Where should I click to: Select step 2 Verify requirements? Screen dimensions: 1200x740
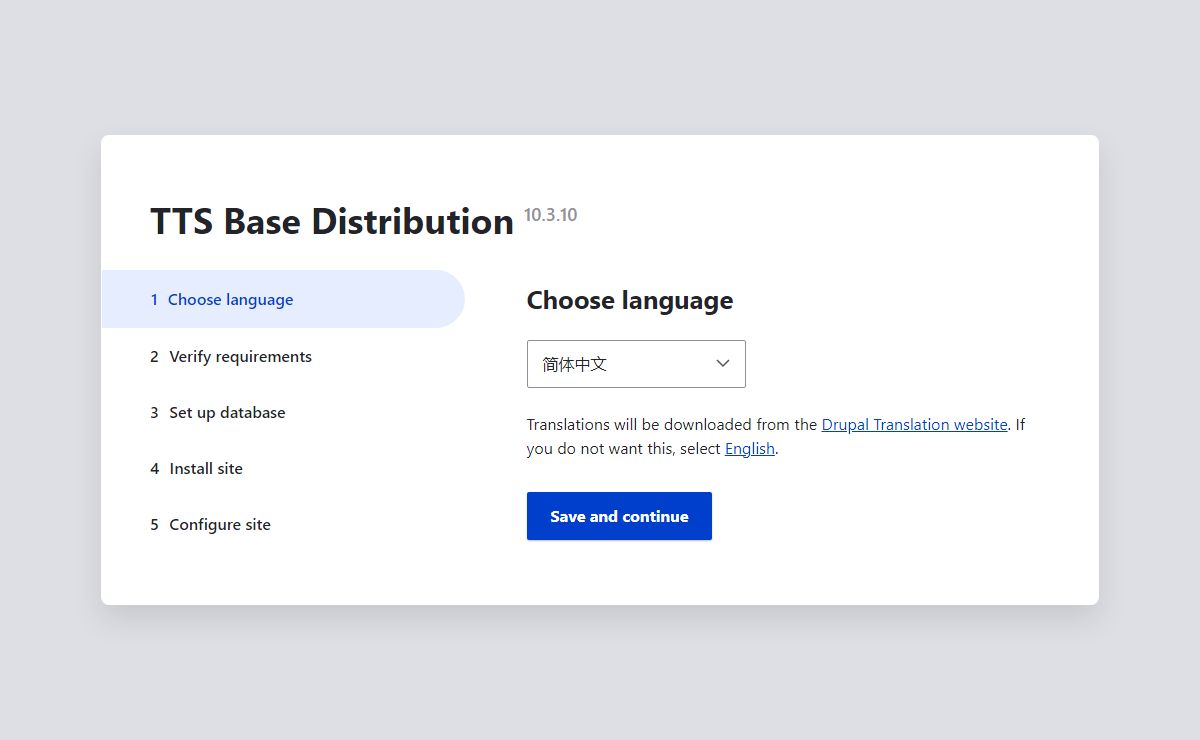coord(231,356)
